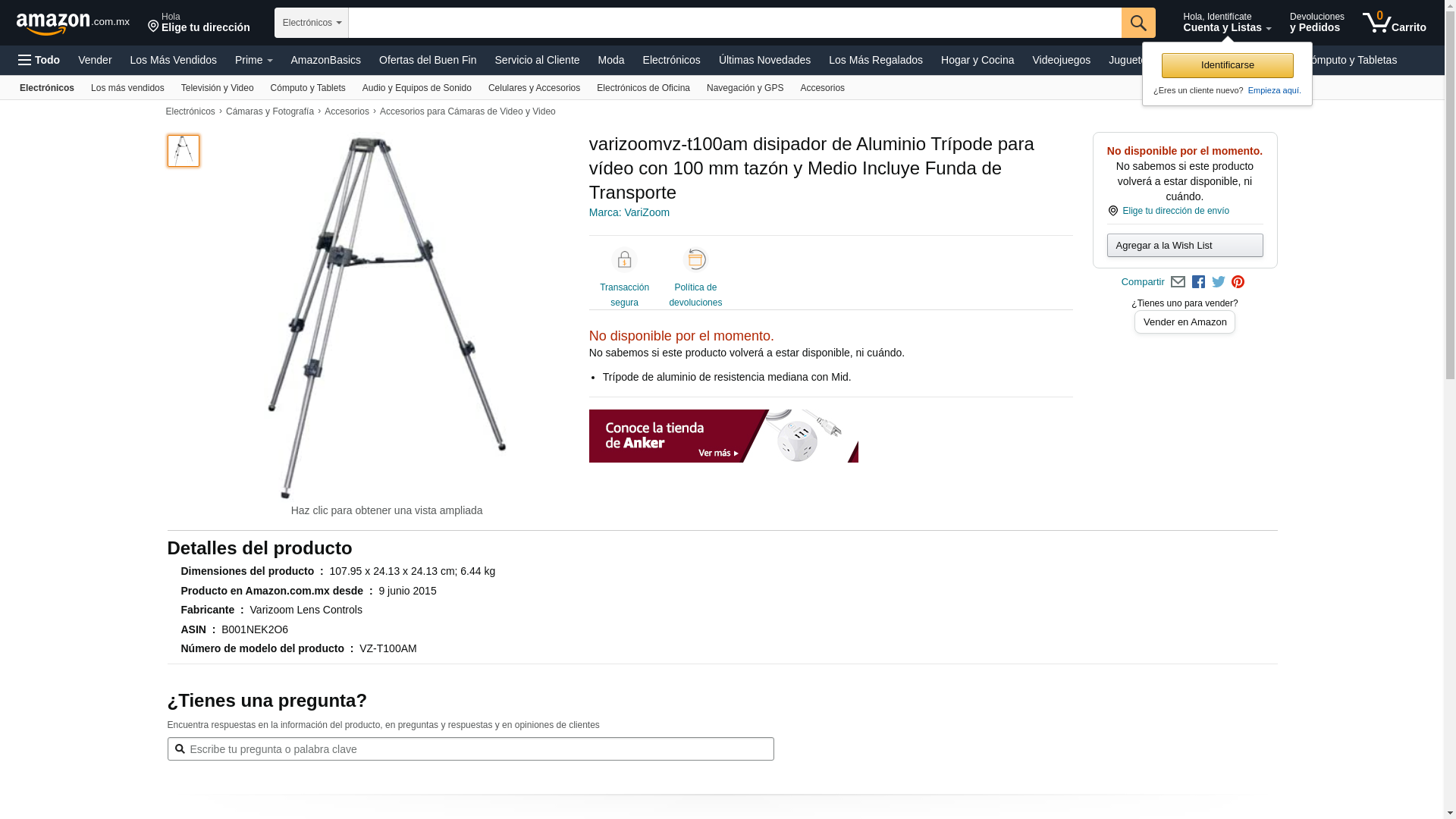
Task: Share the product via email icon
Action: tap(1178, 282)
